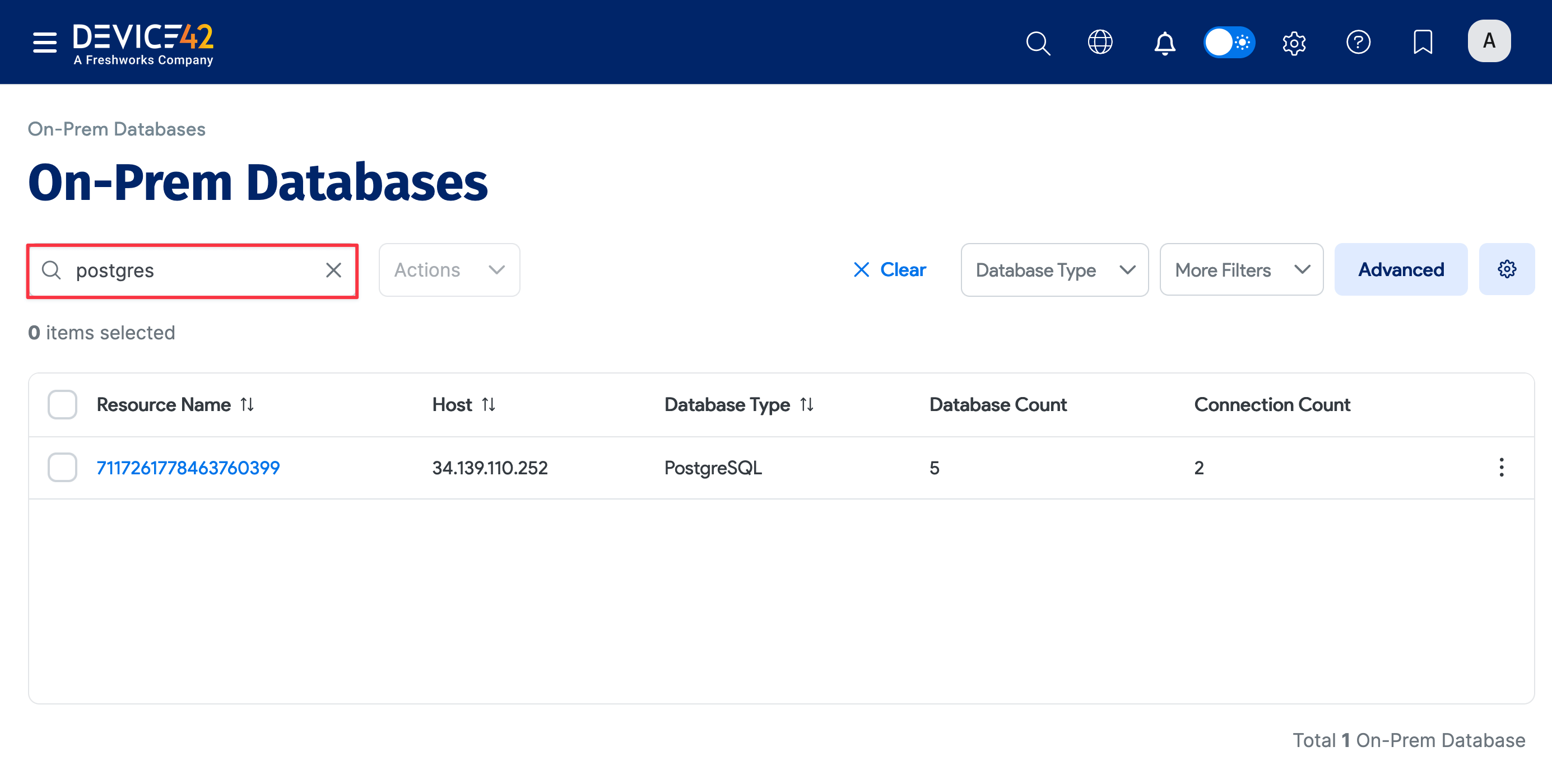Open the Actions dropdown

[449, 270]
